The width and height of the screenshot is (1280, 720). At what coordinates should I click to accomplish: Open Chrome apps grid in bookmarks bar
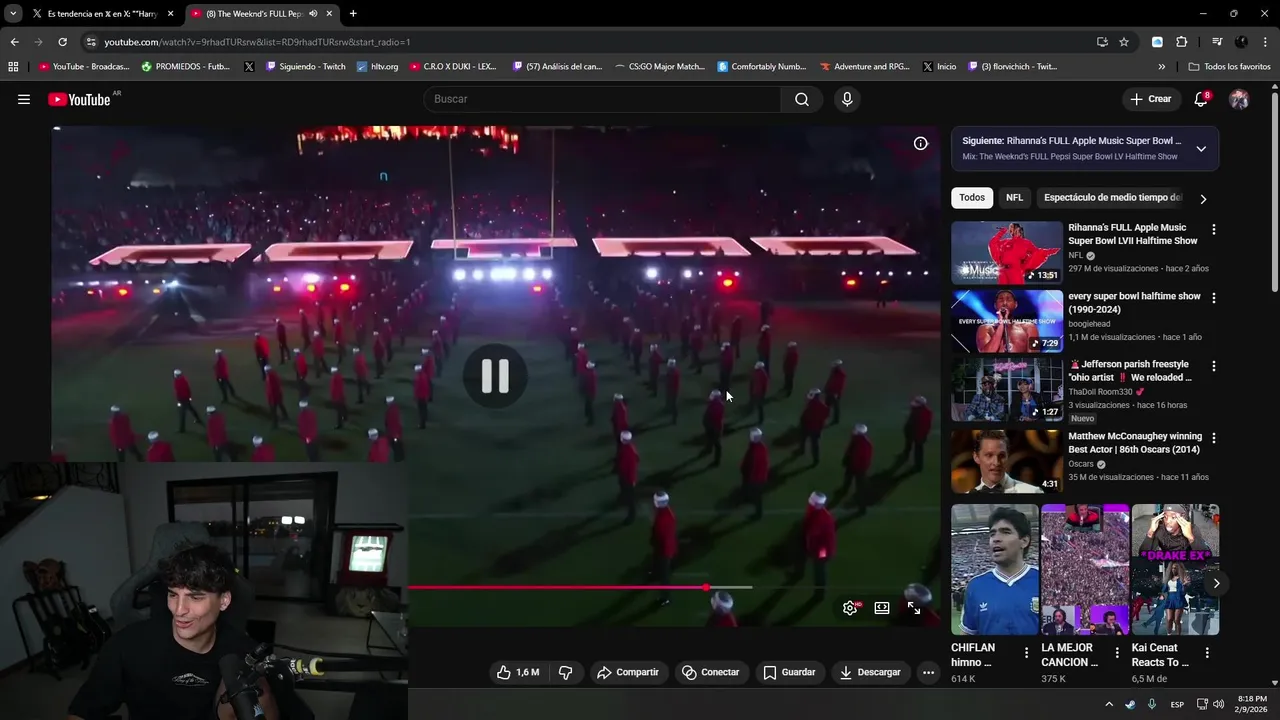[13, 67]
